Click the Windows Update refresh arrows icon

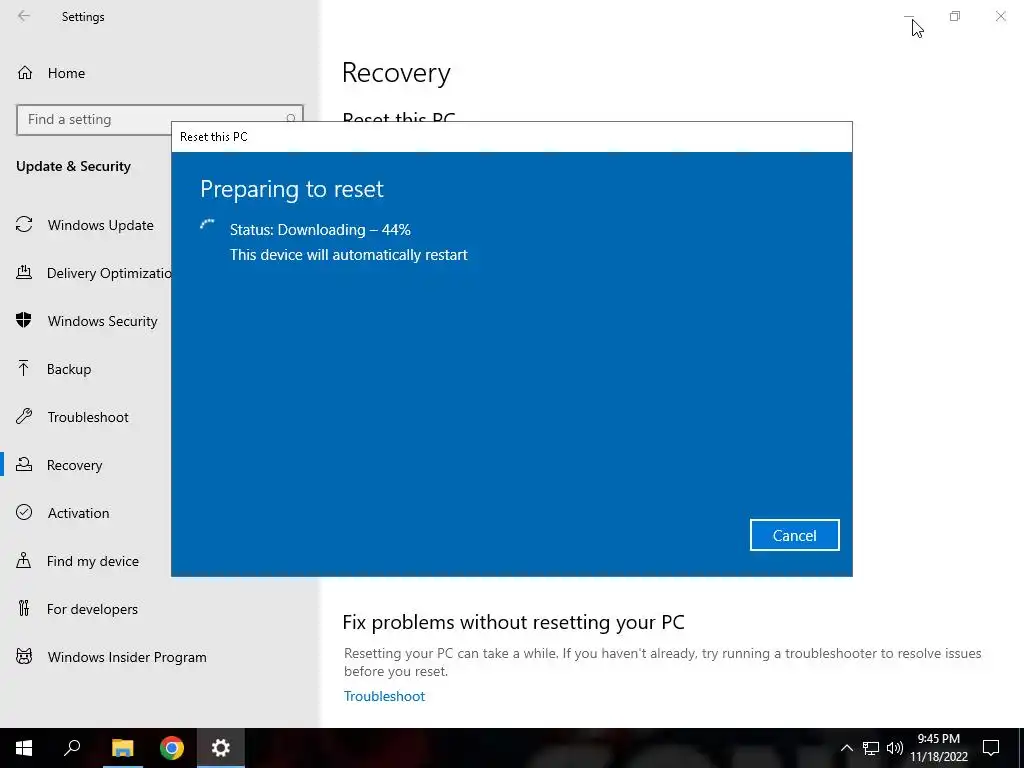tap(24, 225)
